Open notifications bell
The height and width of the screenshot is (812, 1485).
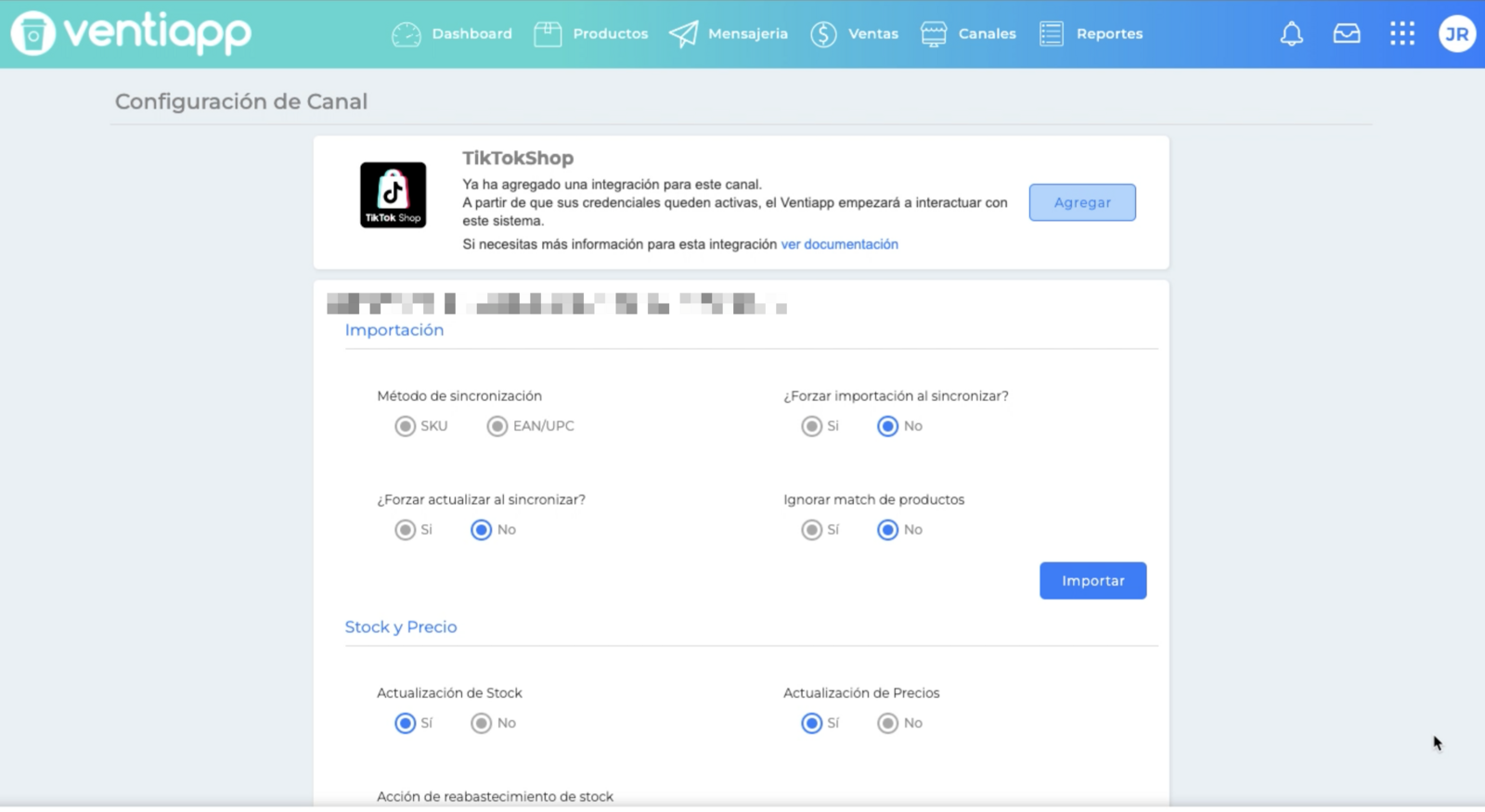point(1292,34)
